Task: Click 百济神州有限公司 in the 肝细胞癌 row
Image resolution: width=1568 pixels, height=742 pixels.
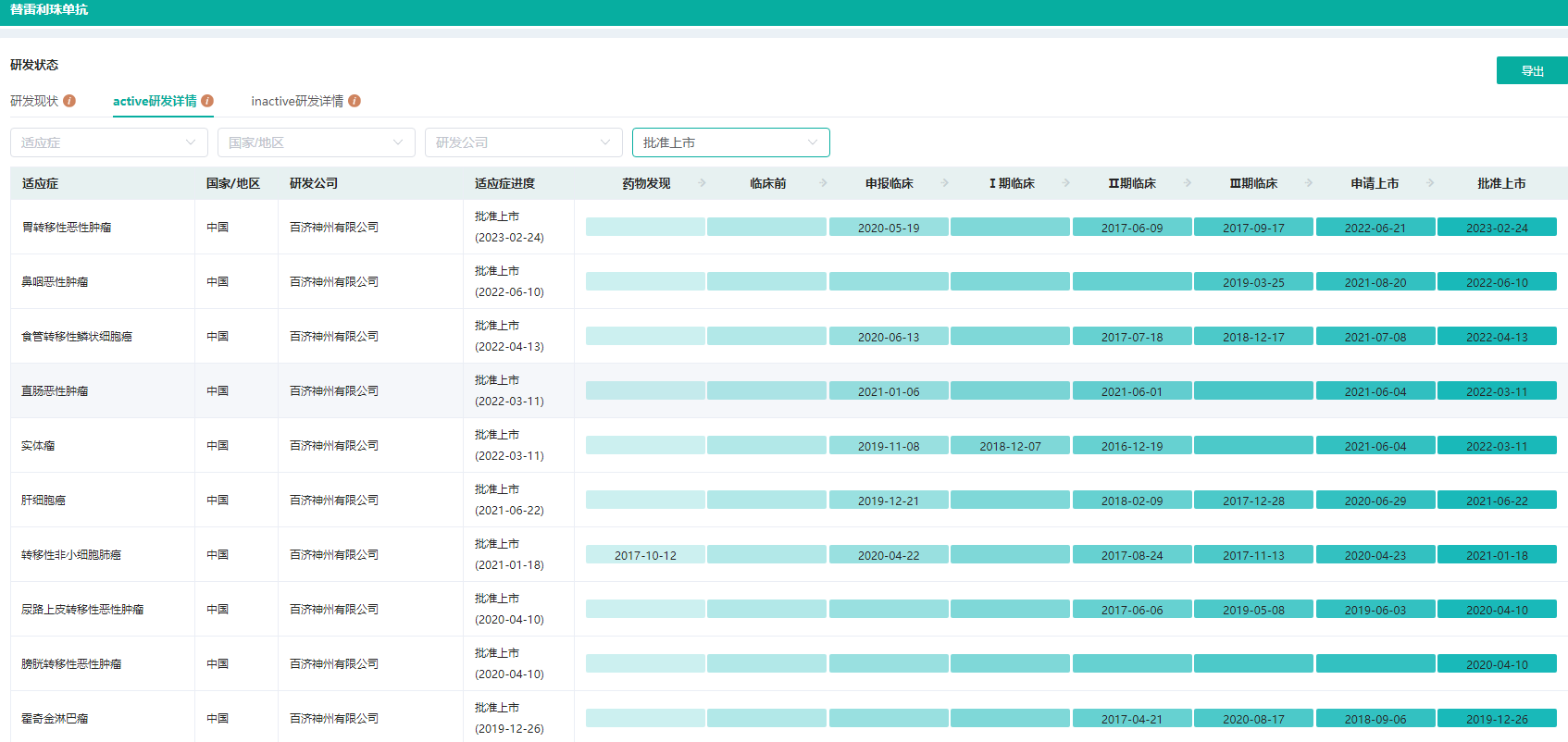Action: tap(334, 501)
